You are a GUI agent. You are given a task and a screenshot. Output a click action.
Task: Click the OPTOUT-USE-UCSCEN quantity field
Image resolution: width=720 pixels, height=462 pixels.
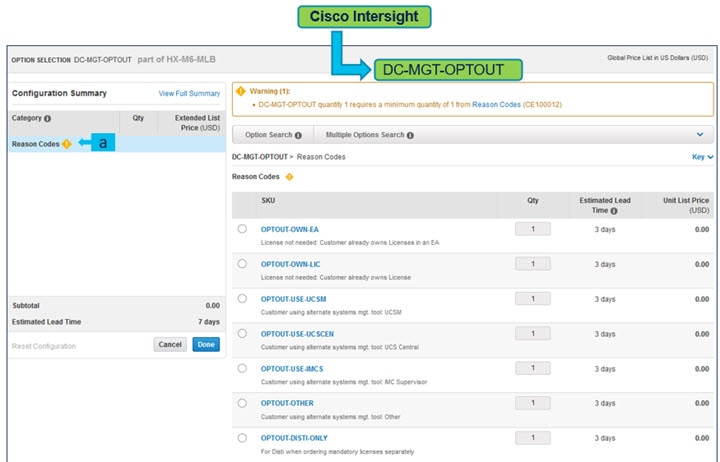coord(533,333)
